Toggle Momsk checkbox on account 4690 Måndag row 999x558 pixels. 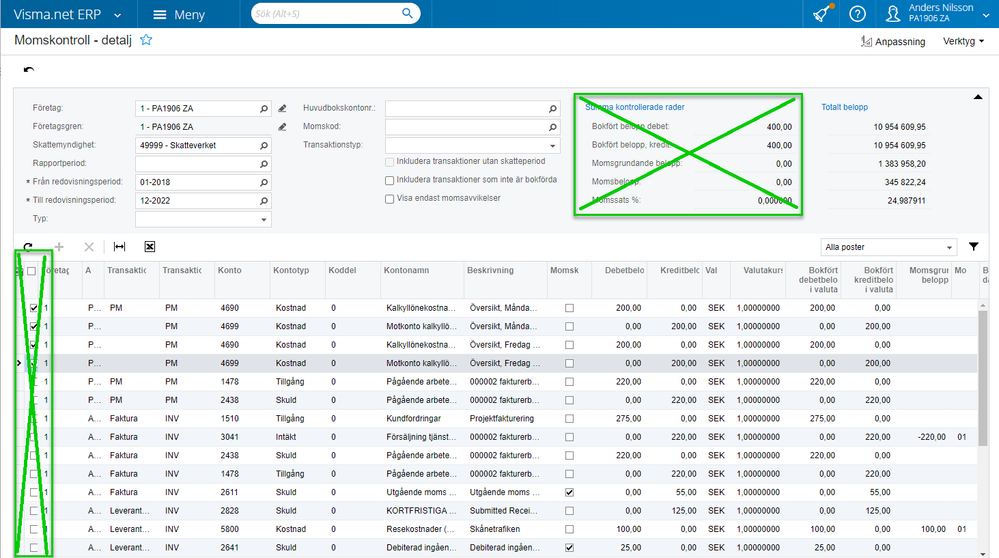click(569, 308)
